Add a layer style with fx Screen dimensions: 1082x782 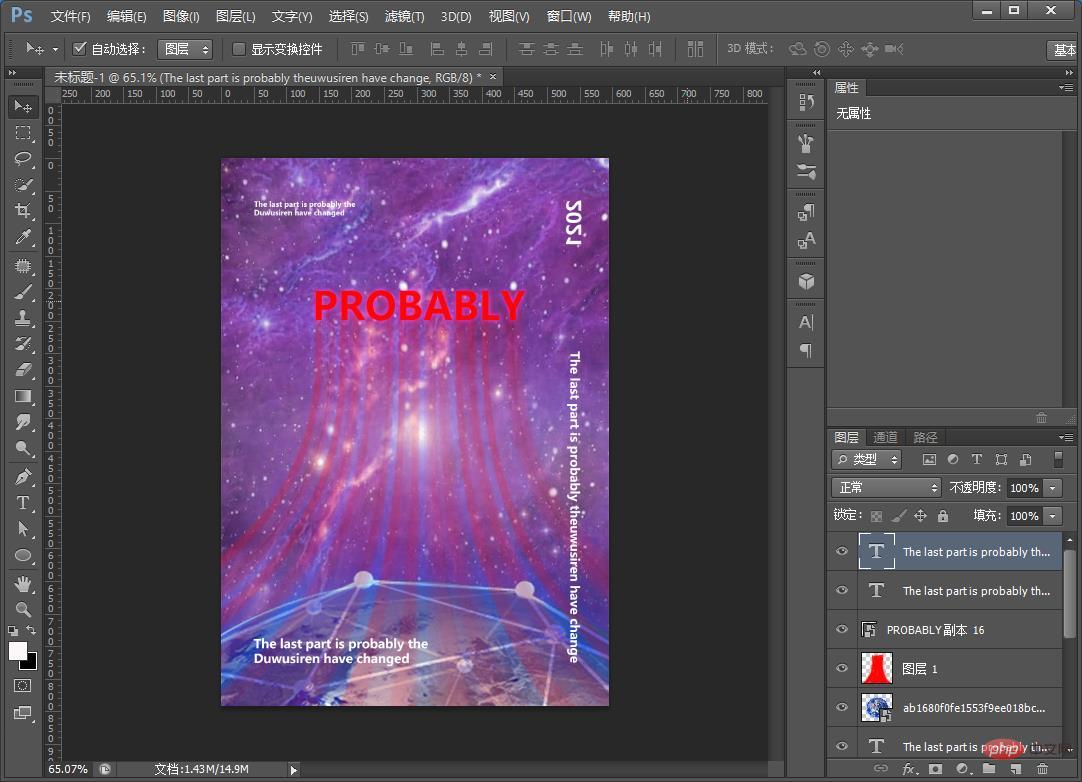tap(909, 769)
